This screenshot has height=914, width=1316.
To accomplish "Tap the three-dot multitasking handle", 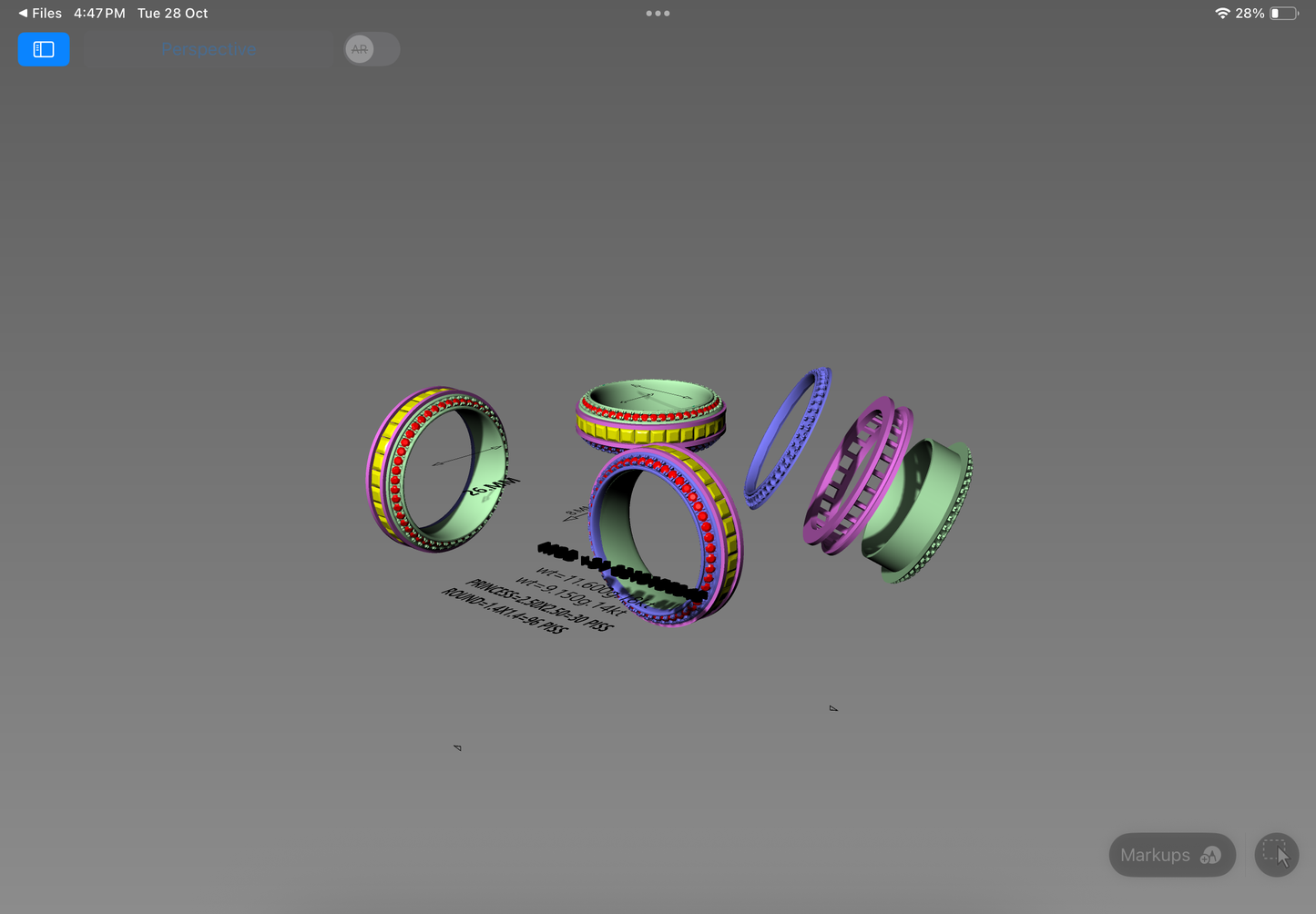I will pyautogui.click(x=658, y=13).
